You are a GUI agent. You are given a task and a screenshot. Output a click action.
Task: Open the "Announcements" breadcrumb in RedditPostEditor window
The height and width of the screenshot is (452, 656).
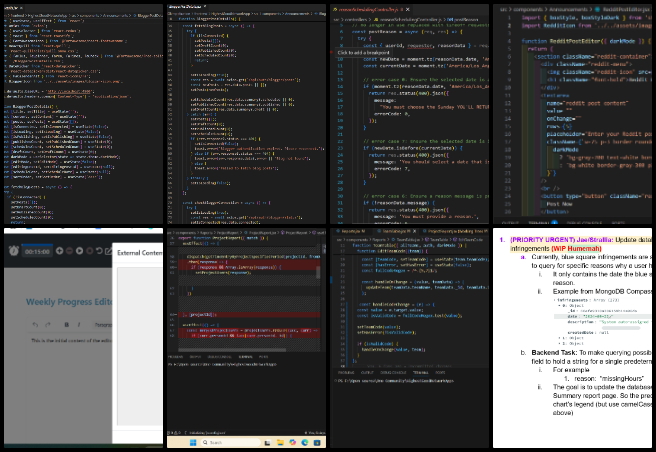coord(569,9)
